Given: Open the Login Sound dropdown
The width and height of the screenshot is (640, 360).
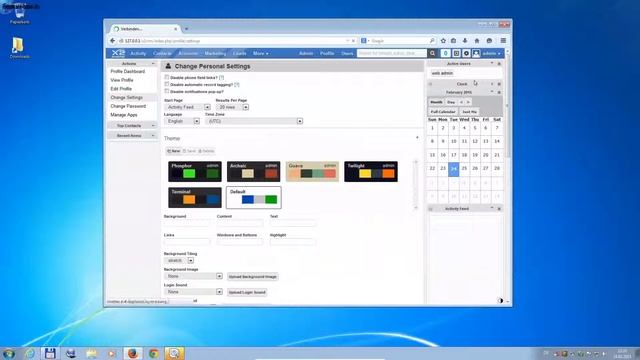Looking at the screenshot, I should click(193, 292).
